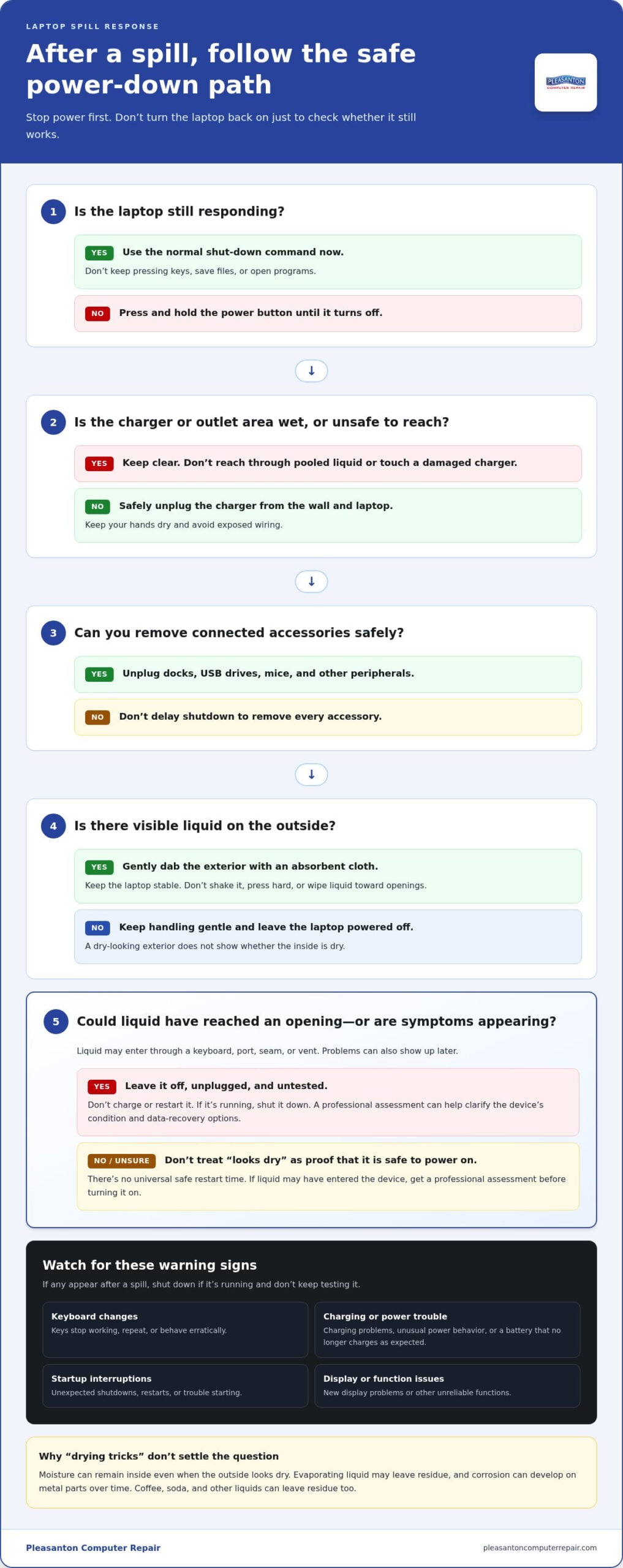The image size is (623, 1568).
Task: Click the drying tricks explanation box
Action: (x=311, y=1472)
